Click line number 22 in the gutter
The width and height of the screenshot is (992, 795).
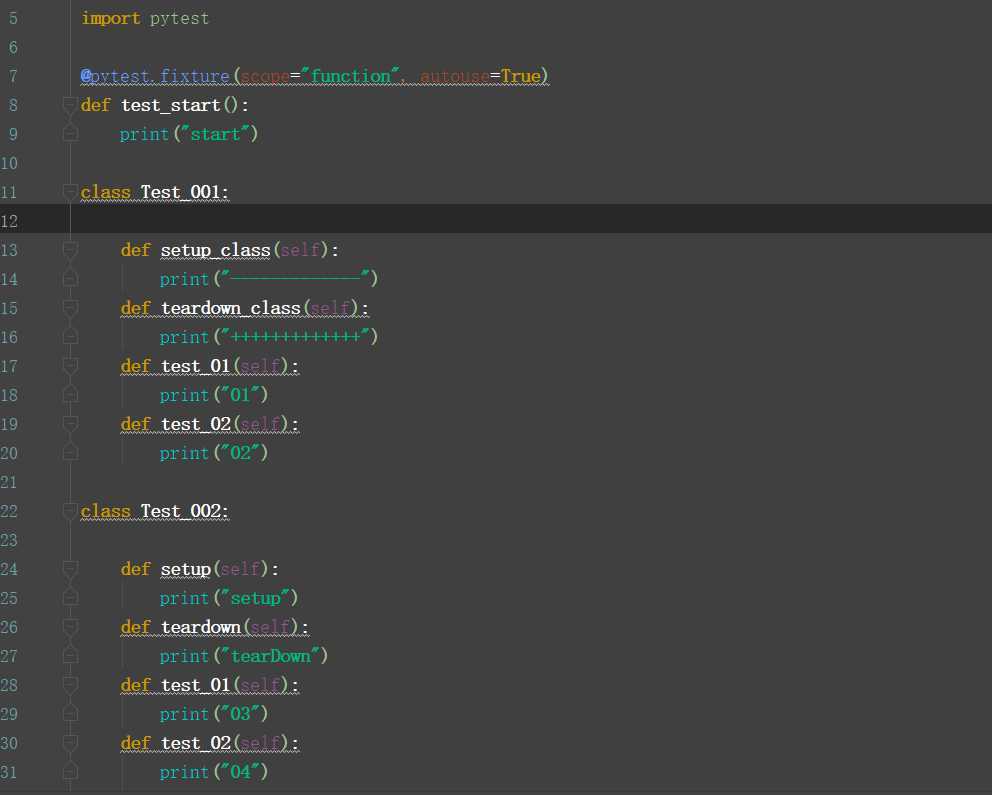coord(13,511)
